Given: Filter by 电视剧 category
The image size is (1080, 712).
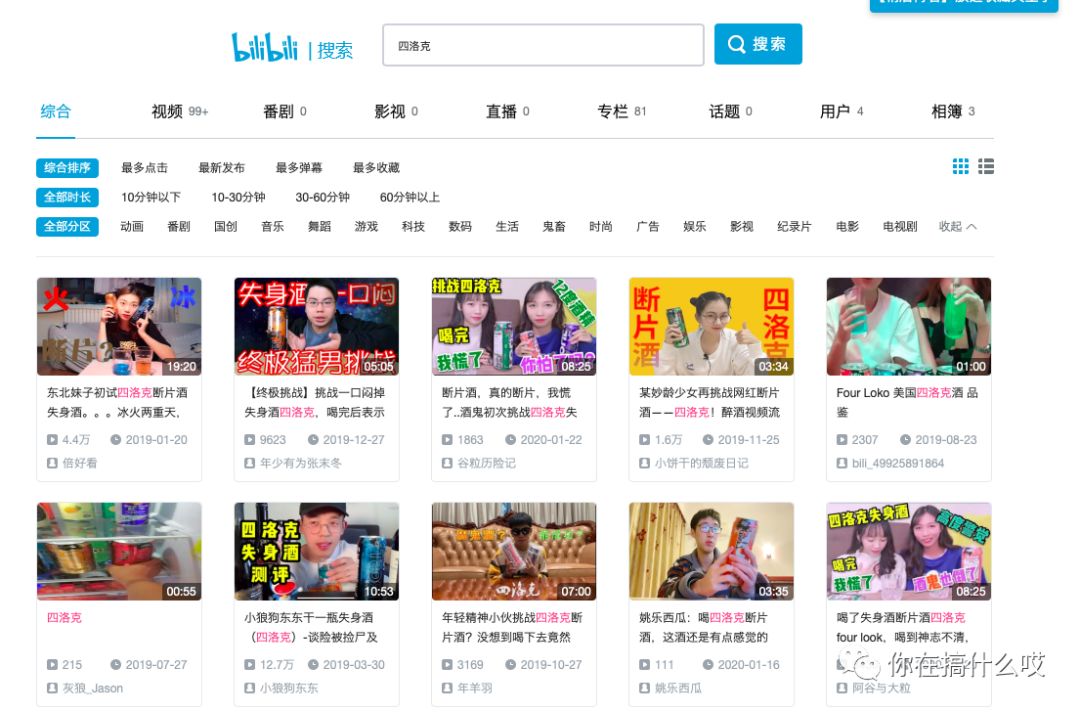Looking at the screenshot, I should pyautogui.click(x=900, y=227).
